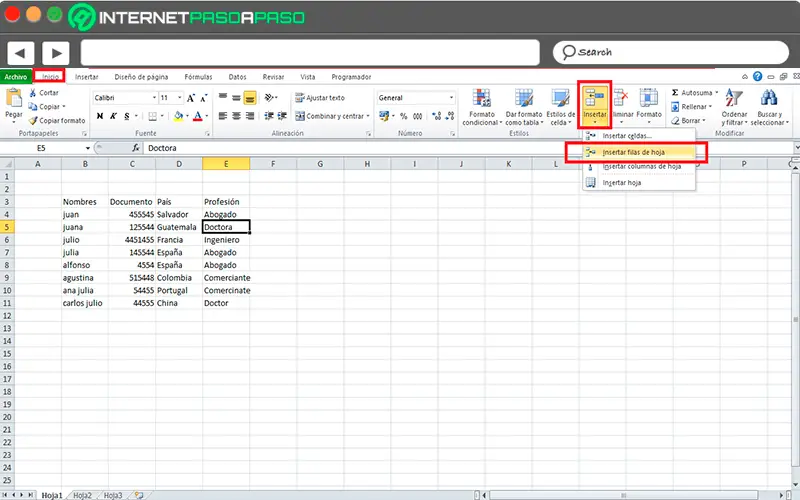Viewport: 800px width, 500px height.
Task: Apply the red font color A
Action: (198, 116)
